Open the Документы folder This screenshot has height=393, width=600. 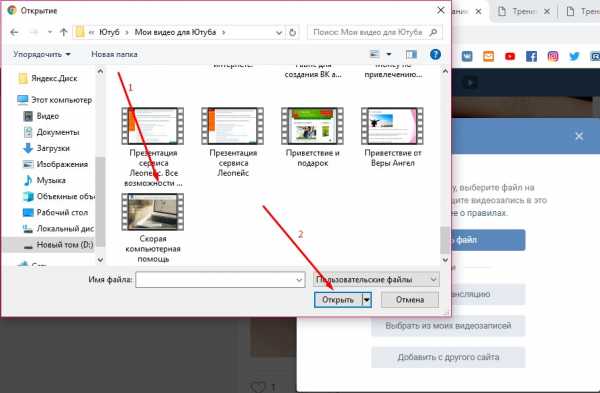click(x=51, y=132)
